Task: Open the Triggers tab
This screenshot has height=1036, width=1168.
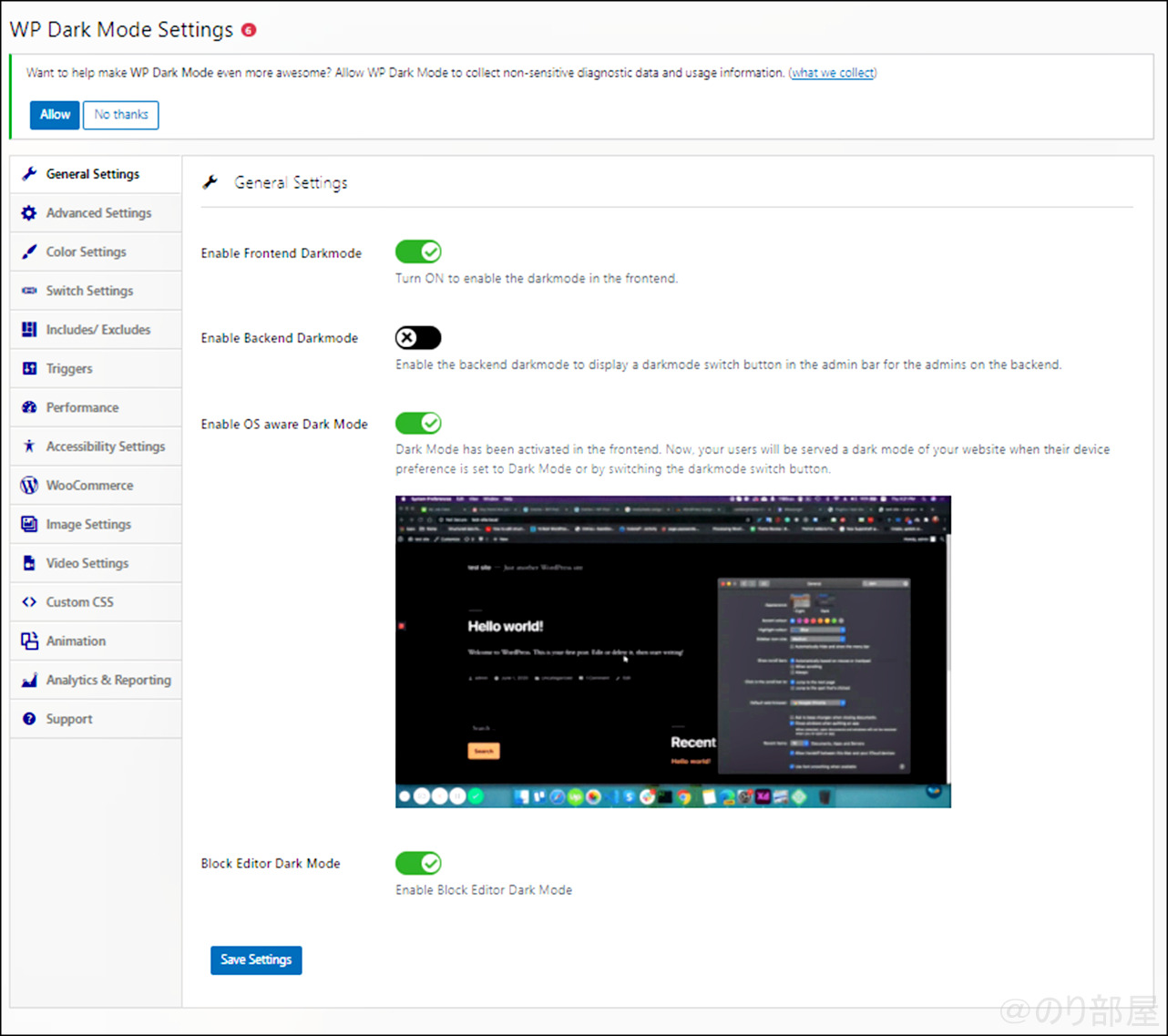Action: coord(96,368)
